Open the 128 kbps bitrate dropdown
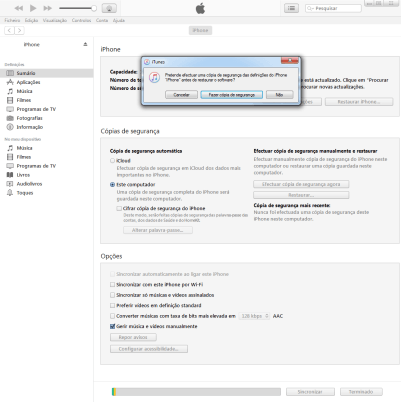Screen dimensions: 401x402 point(254,316)
